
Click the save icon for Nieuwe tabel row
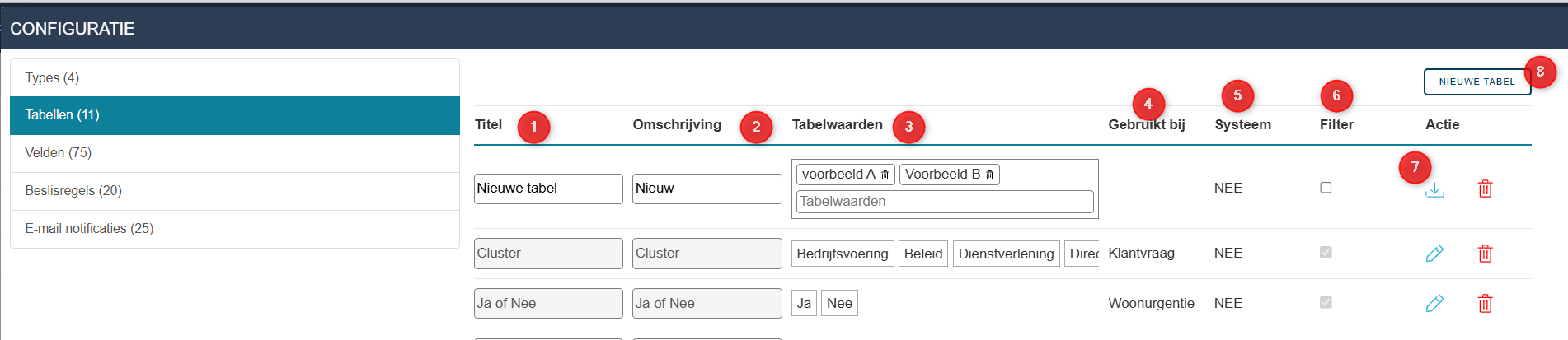coord(1434,189)
